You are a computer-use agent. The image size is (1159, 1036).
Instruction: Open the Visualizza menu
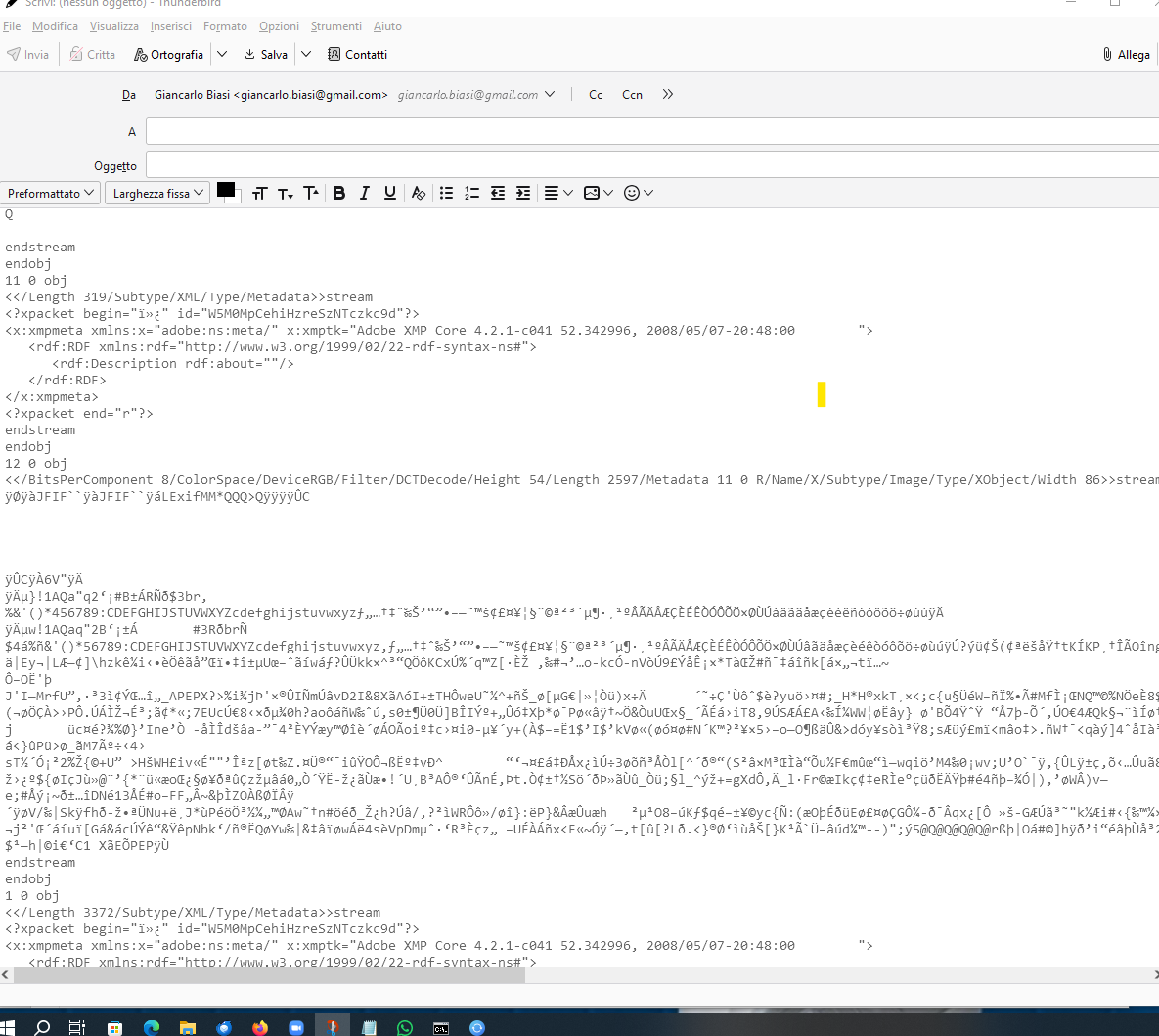click(113, 26)
